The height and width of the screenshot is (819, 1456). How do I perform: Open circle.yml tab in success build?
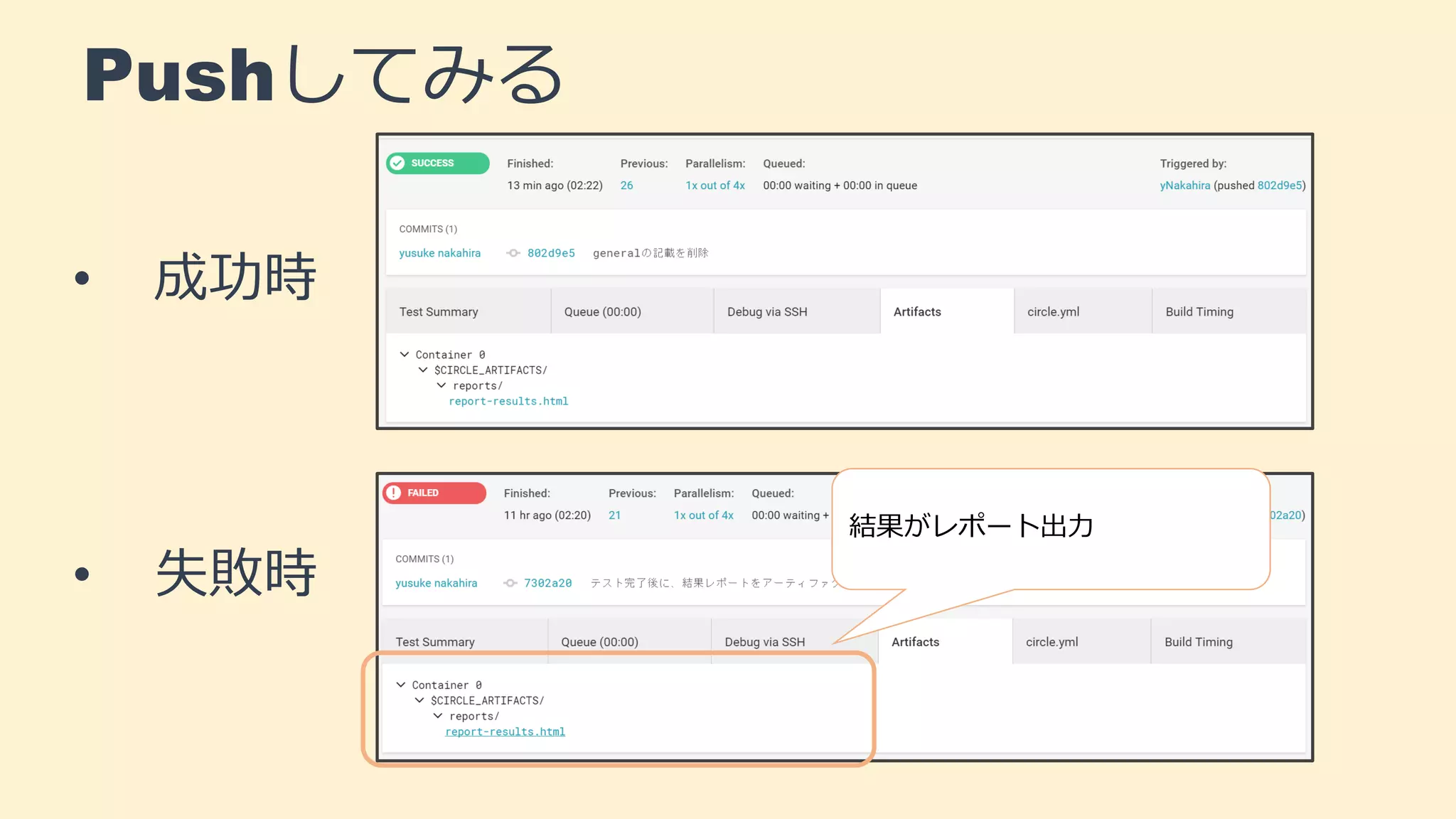click(1083, 311)
